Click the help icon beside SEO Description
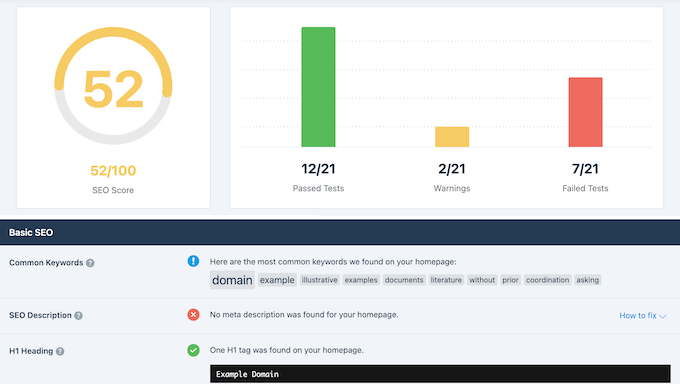The width and height of the screenshot is (680, 384). point(78,315)
